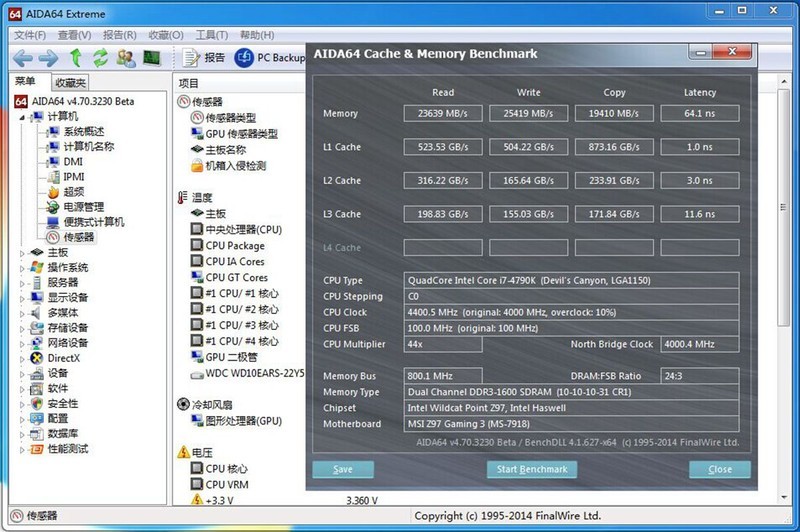Image resolution: width=800 pixels, height=532 pixels.
Task: Expand the 显示设备 tree node arrow
Action: point(22,298)
